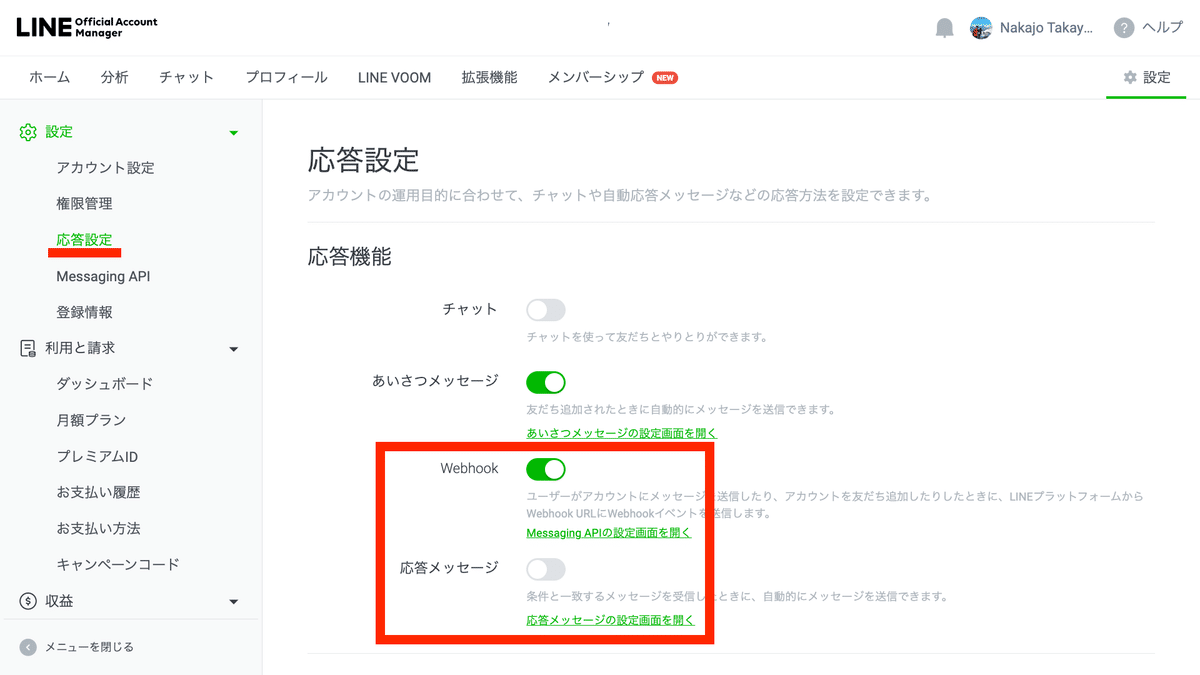
Task: Select アカウント設定 in the sidebar
Action: click(x=105, y=168)
